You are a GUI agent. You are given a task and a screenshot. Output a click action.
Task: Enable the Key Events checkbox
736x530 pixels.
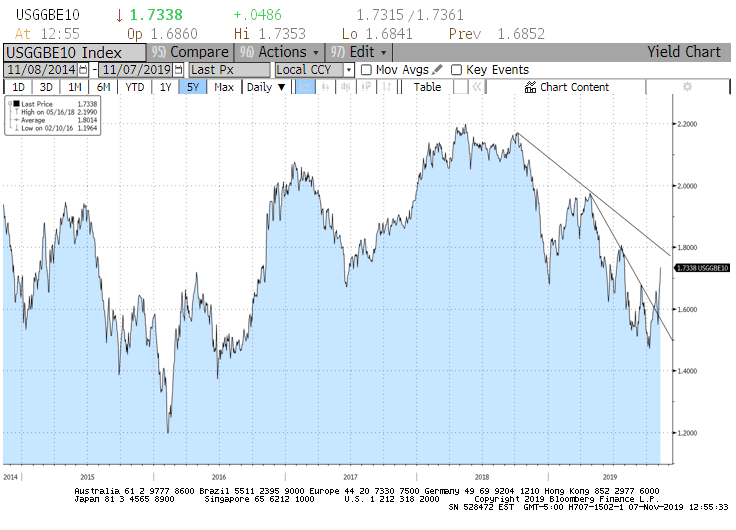(456, 70)
